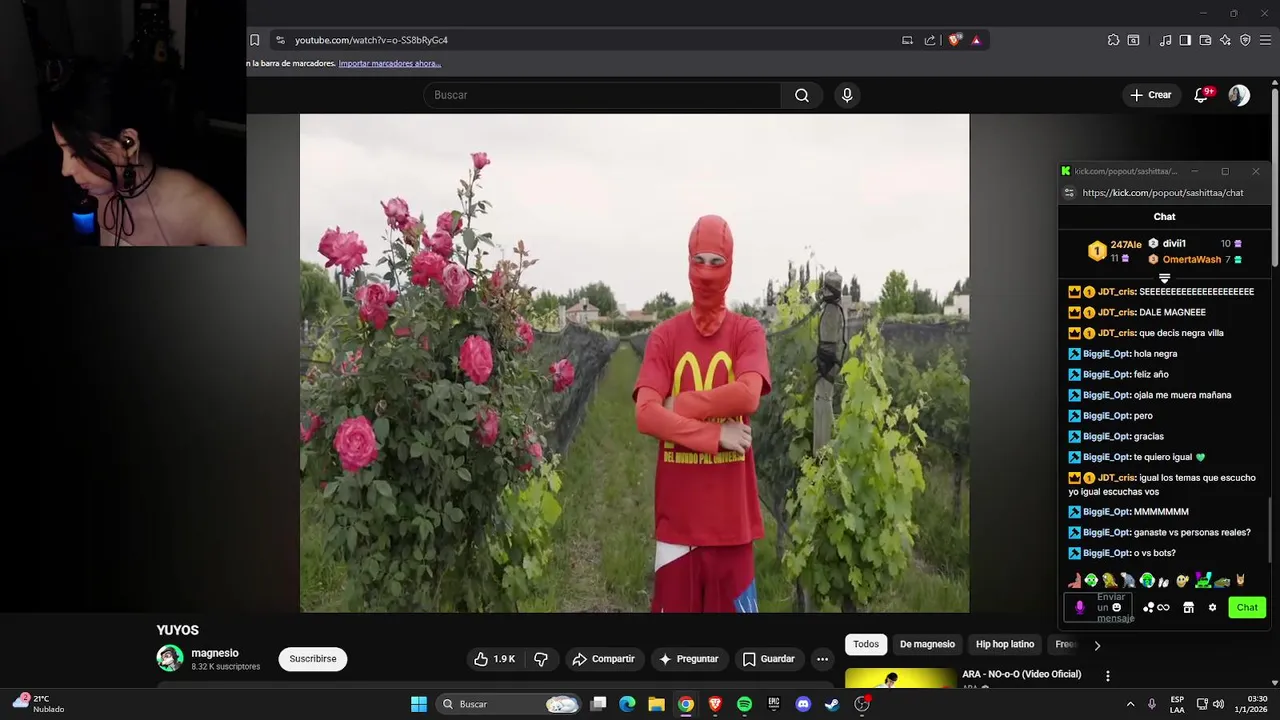1280x720 pixels.
Task: Click username 247Ale in leaderboard
Action: (x=1125, y=244)
